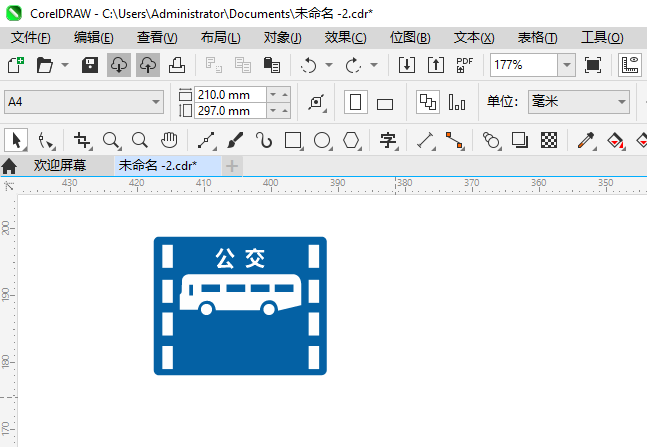Select the Freehand line tool

(207, 140)
